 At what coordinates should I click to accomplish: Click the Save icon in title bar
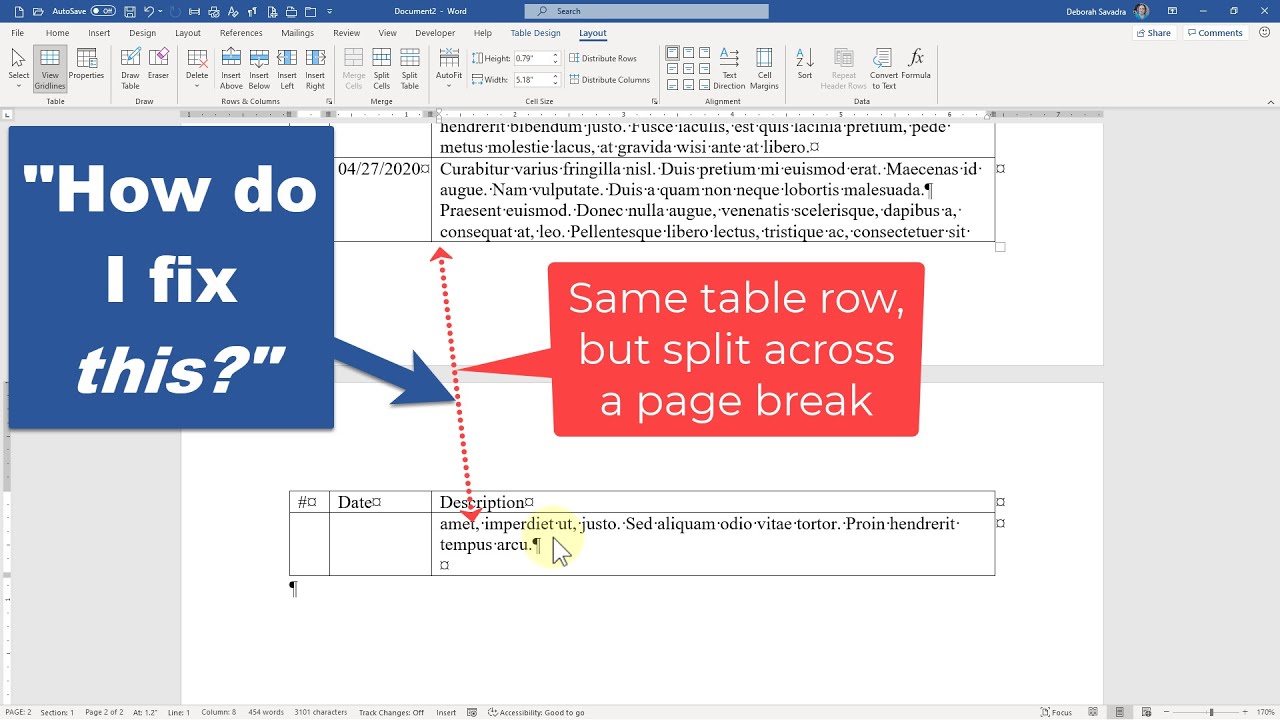point(129,11)
